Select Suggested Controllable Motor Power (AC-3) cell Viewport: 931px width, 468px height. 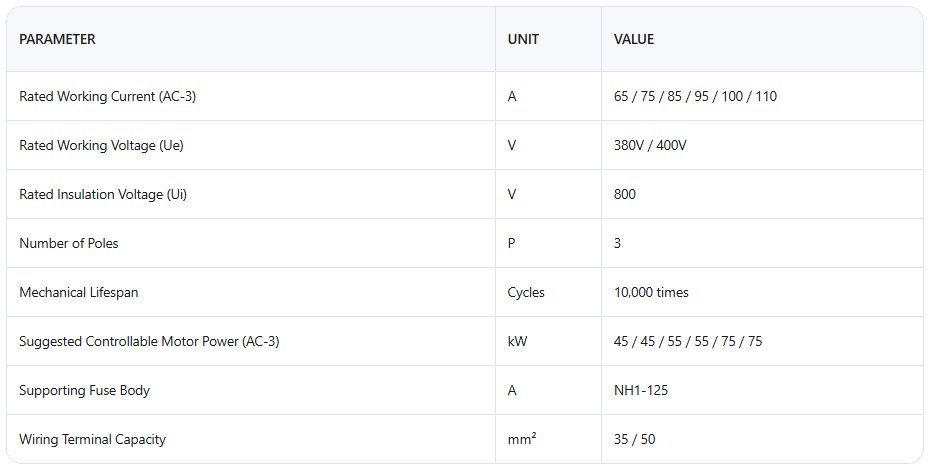[x=149, y=341]
